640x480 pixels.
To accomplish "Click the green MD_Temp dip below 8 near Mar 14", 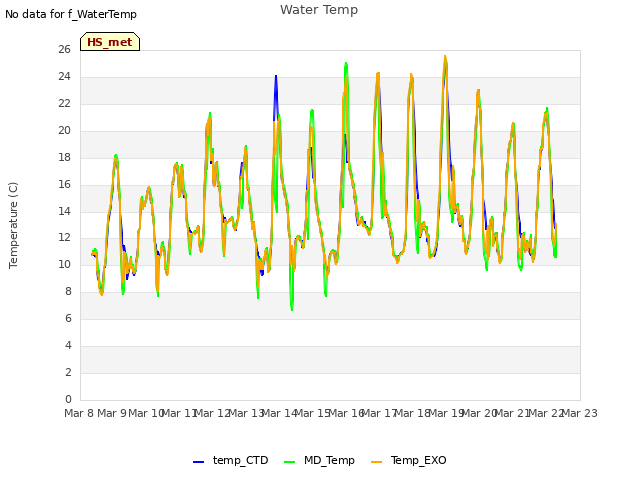I will (292, 307).
